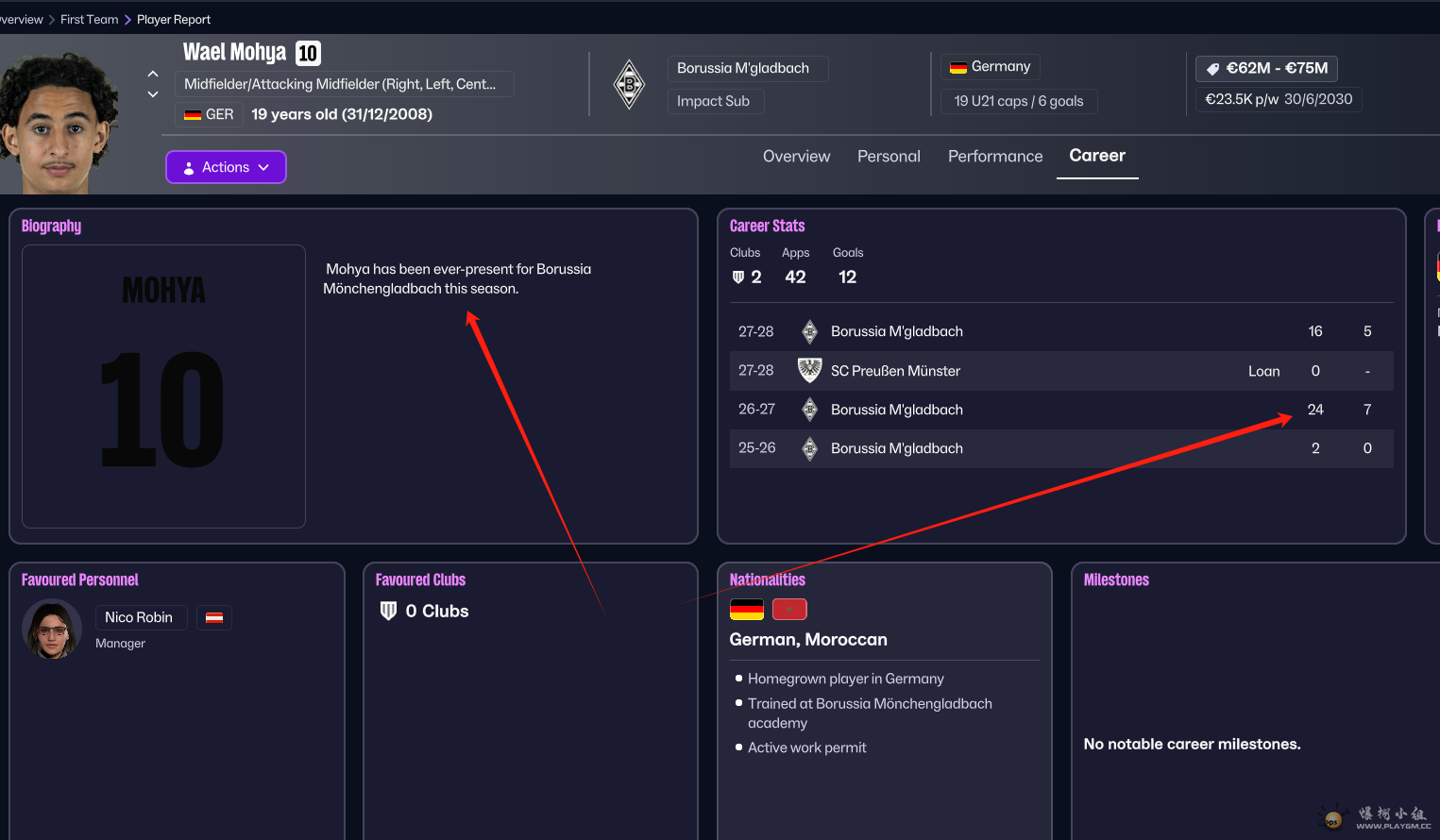Open SC Preußen Münster club name
The image size is (1440, 840).
point(895,371)
